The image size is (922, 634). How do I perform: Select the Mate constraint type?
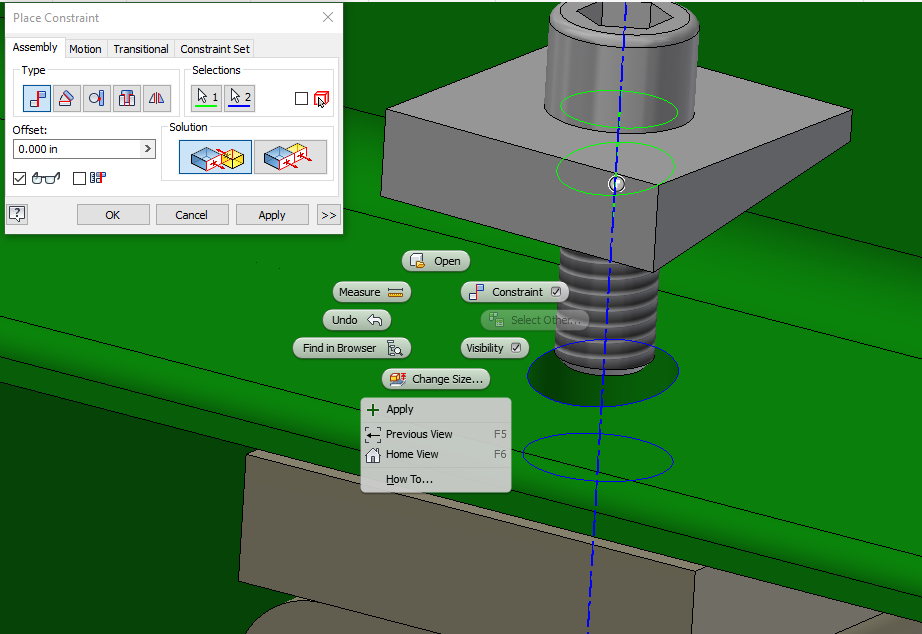tap(38, 98)
